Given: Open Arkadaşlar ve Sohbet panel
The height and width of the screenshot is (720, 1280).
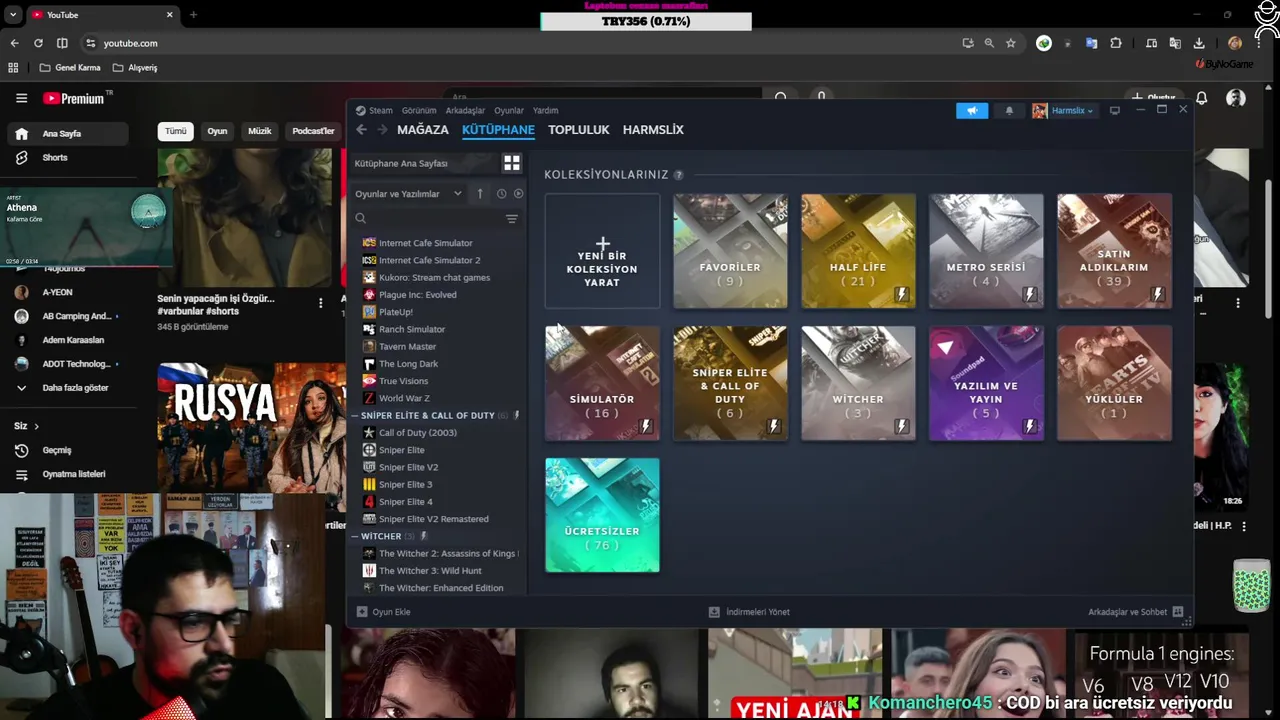Looking at the screenshot, I should [1136, 612].
